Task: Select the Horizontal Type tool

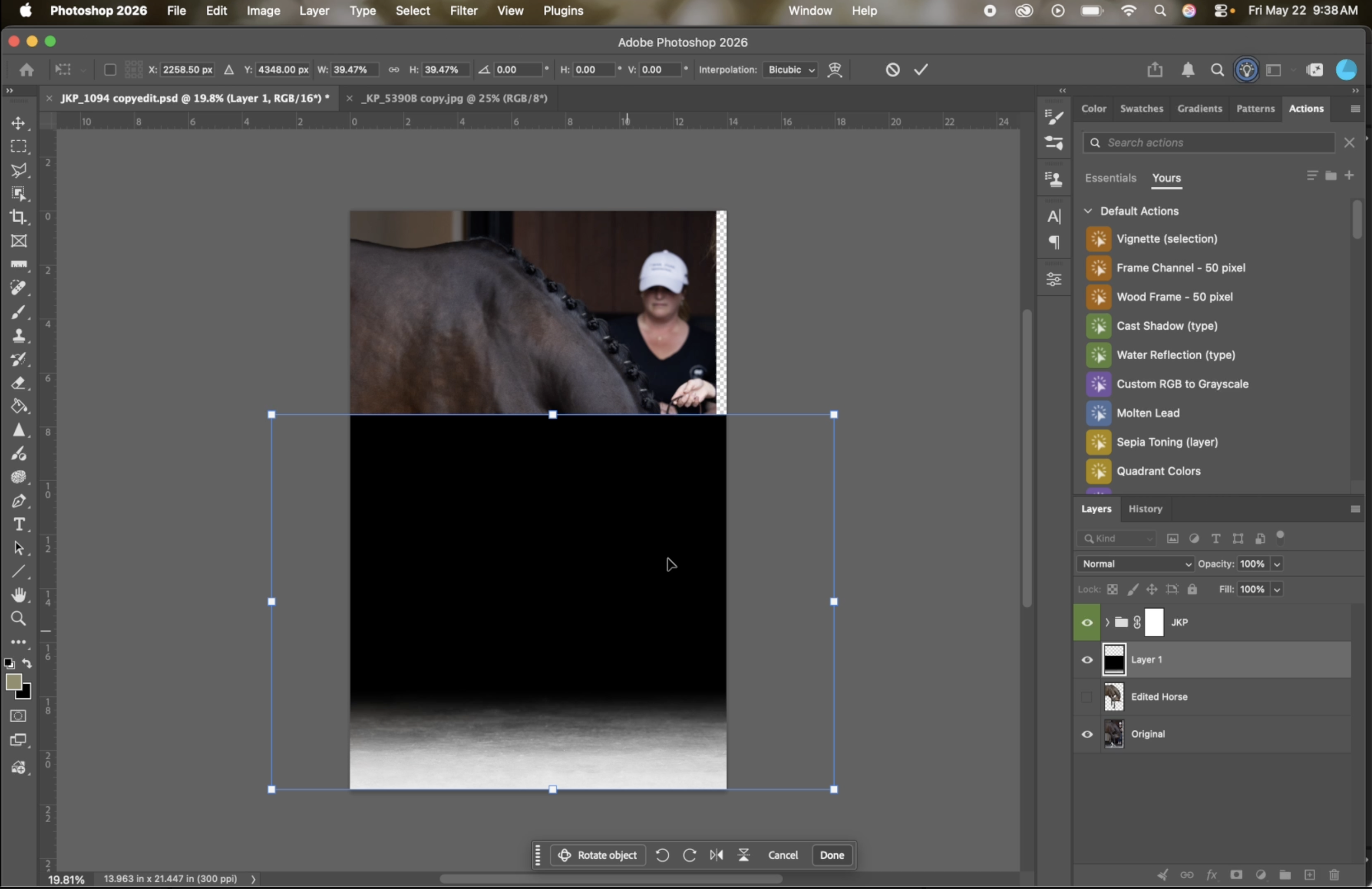Action: (19, 525)
